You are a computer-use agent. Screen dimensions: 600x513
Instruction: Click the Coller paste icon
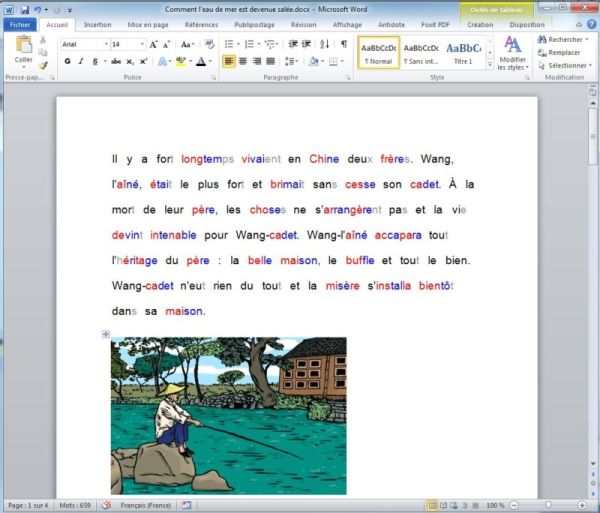pos(22,48)
